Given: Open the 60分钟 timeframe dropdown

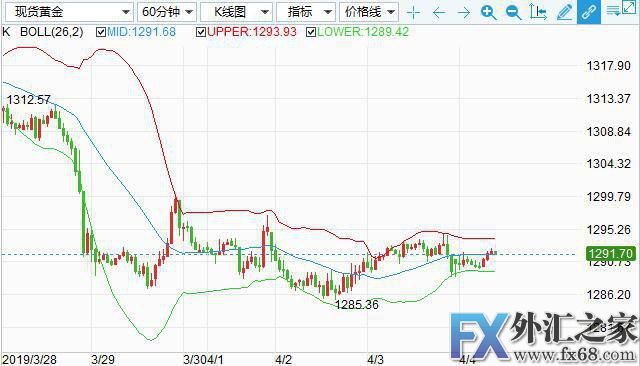Looking at the screenshot, I should 167,12.
